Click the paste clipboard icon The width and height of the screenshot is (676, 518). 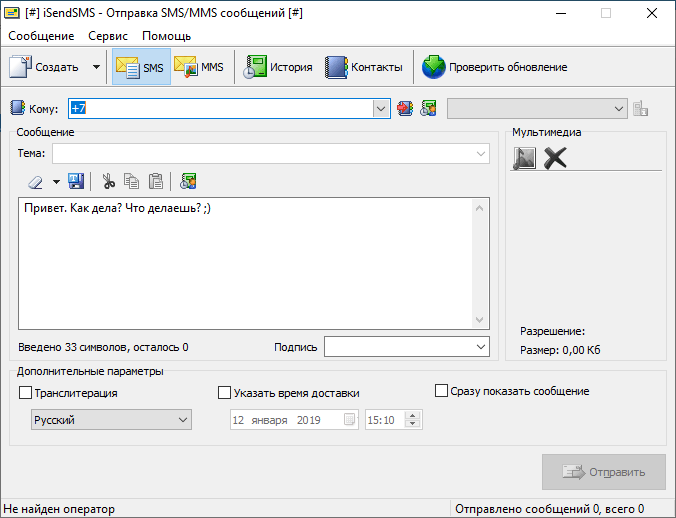[x=156, y=181]
